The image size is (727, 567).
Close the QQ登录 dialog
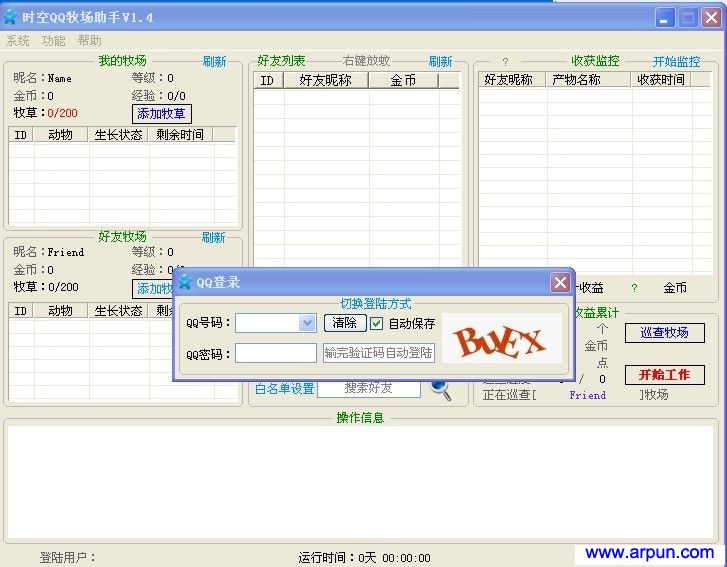click(x=560, y=282)
